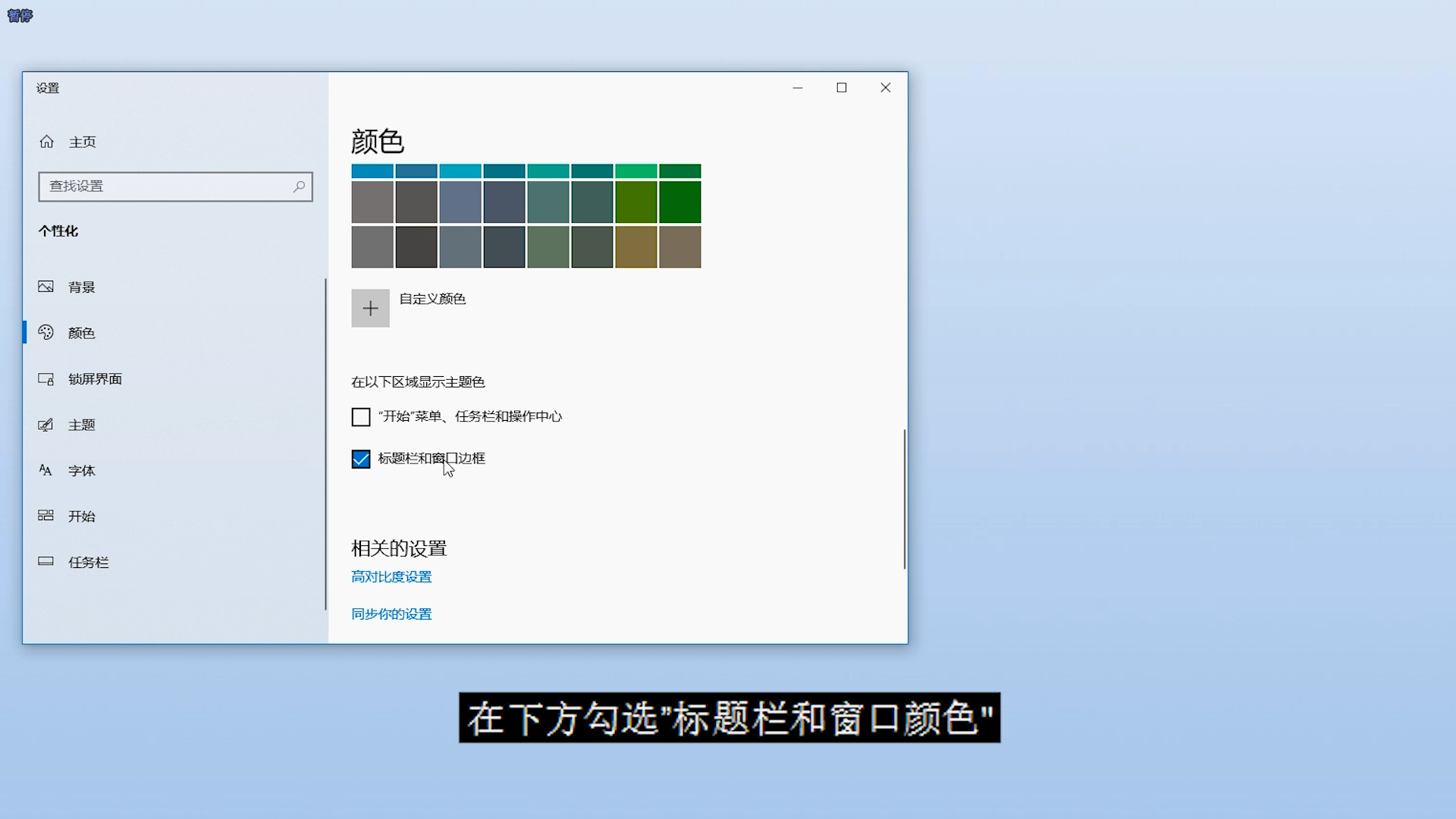Open 同步你的设置 link

tap(391, 614)
